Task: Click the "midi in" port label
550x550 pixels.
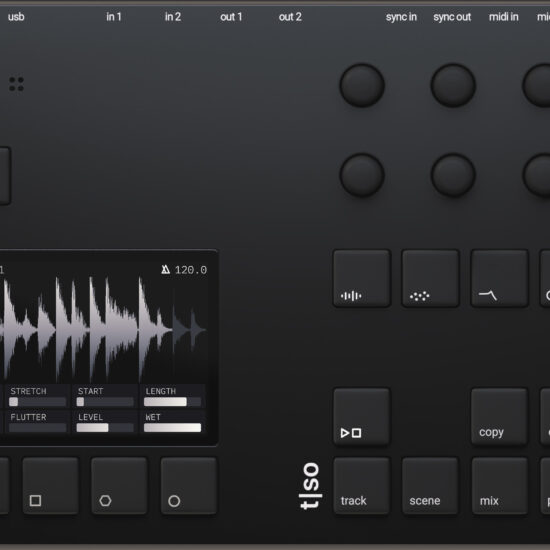Action: [504, 17]
